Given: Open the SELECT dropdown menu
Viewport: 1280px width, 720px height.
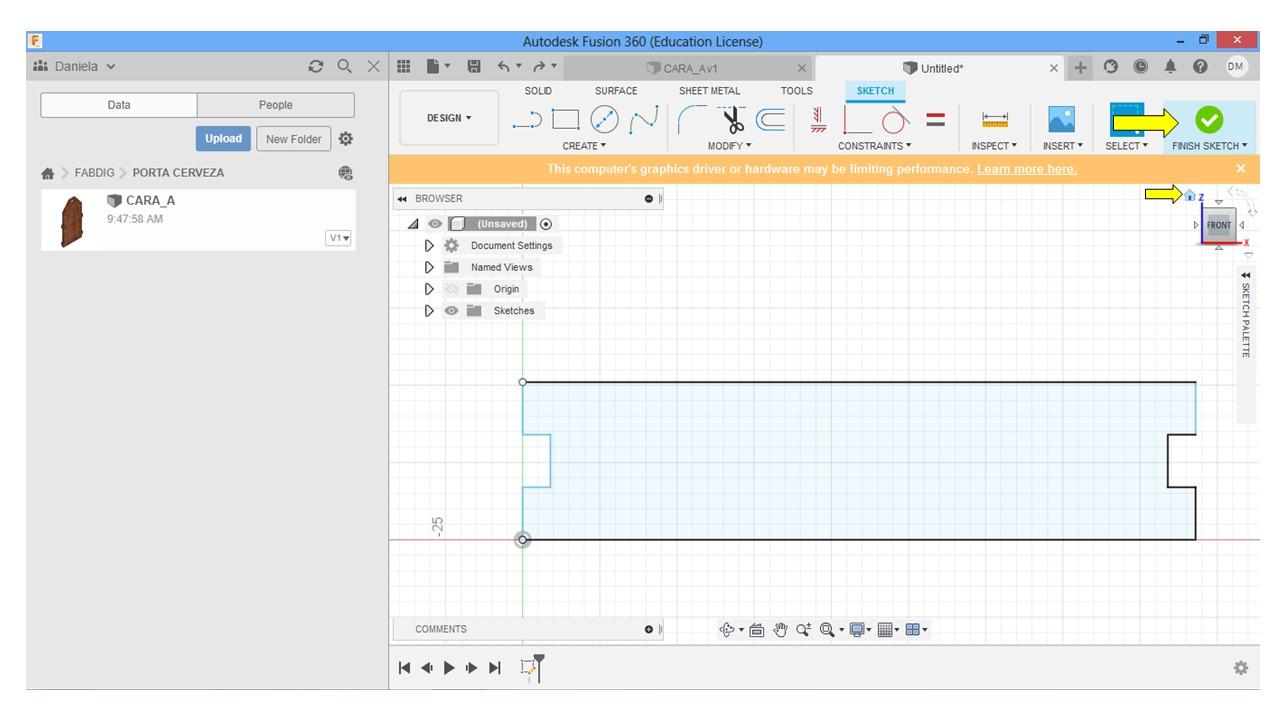Looking at the screenshot, I should pos(1127,146).
